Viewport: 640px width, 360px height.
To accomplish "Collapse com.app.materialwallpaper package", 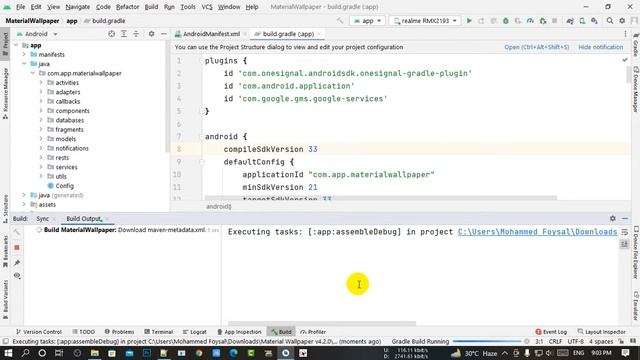I will [x=32, y=73].
